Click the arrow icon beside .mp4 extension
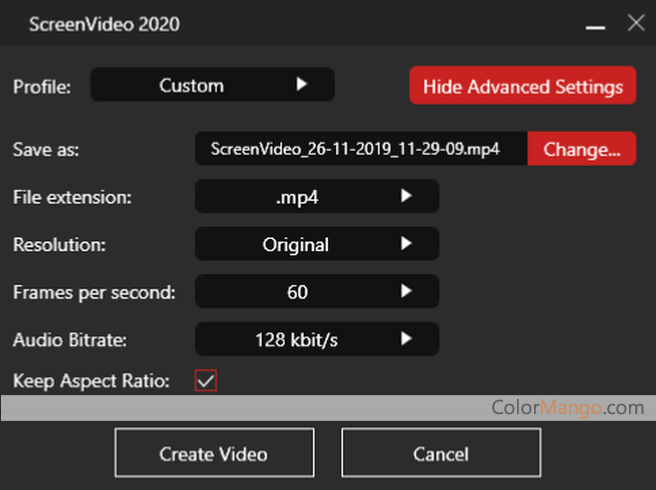This screenshot has height=490, width=656. click(x=405, y=197)
